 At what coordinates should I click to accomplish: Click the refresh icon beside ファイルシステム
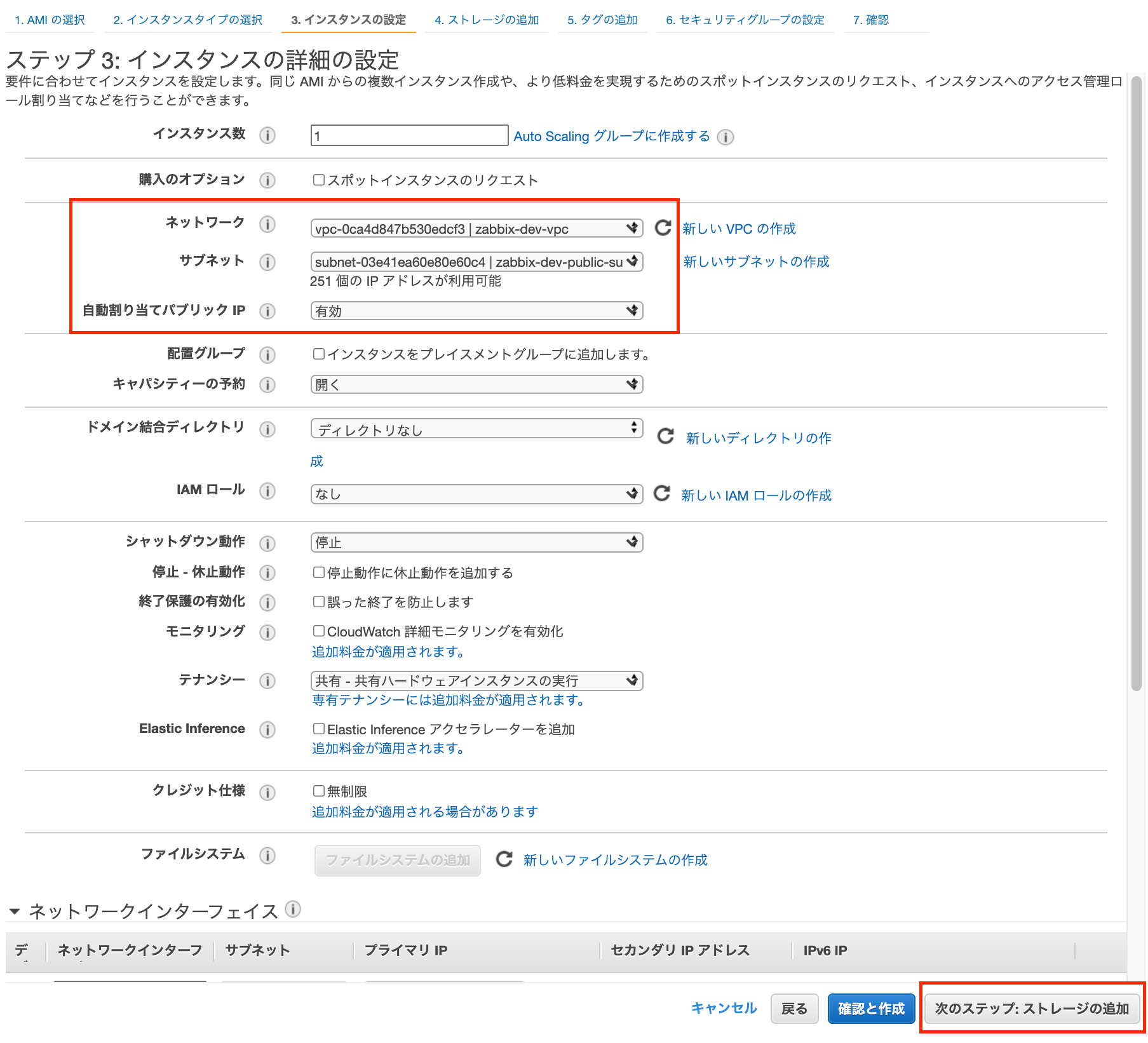coord(503,860)
